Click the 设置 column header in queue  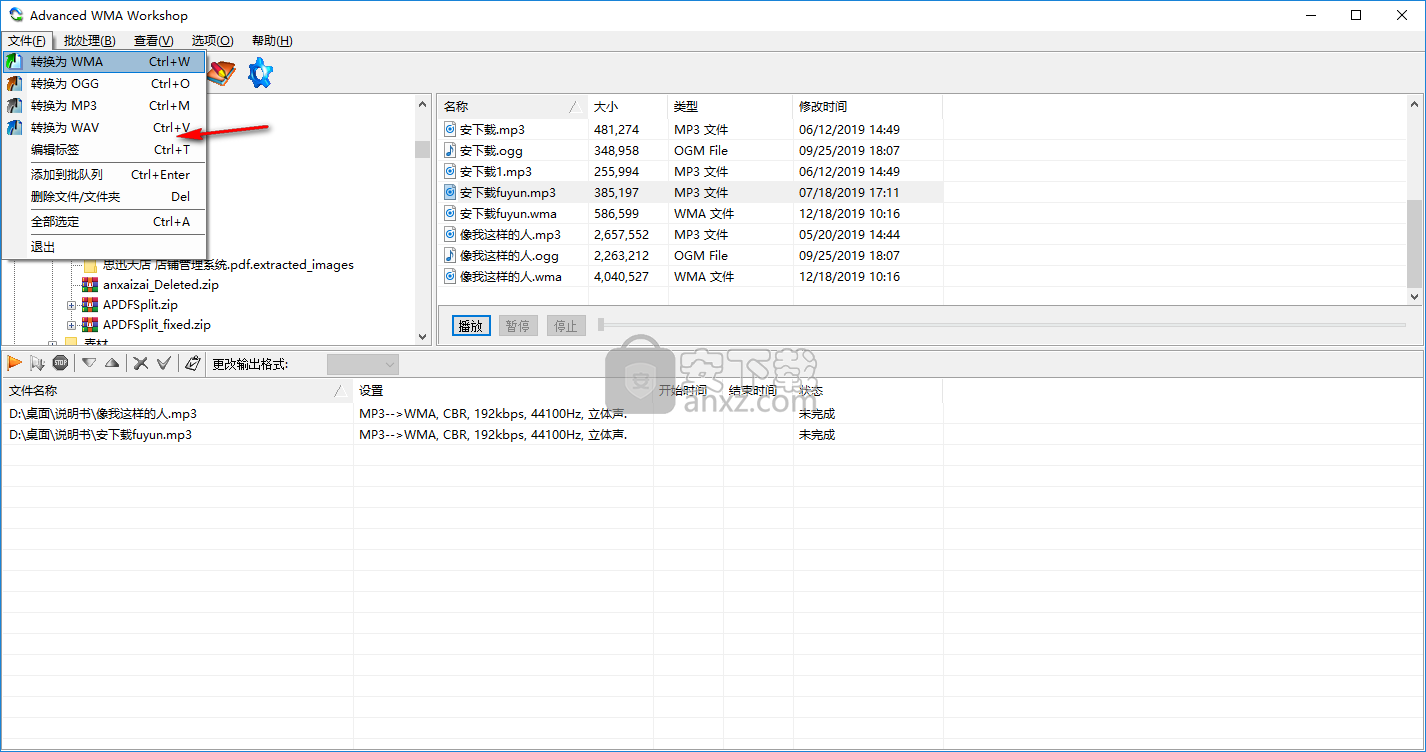click(503, 391)
